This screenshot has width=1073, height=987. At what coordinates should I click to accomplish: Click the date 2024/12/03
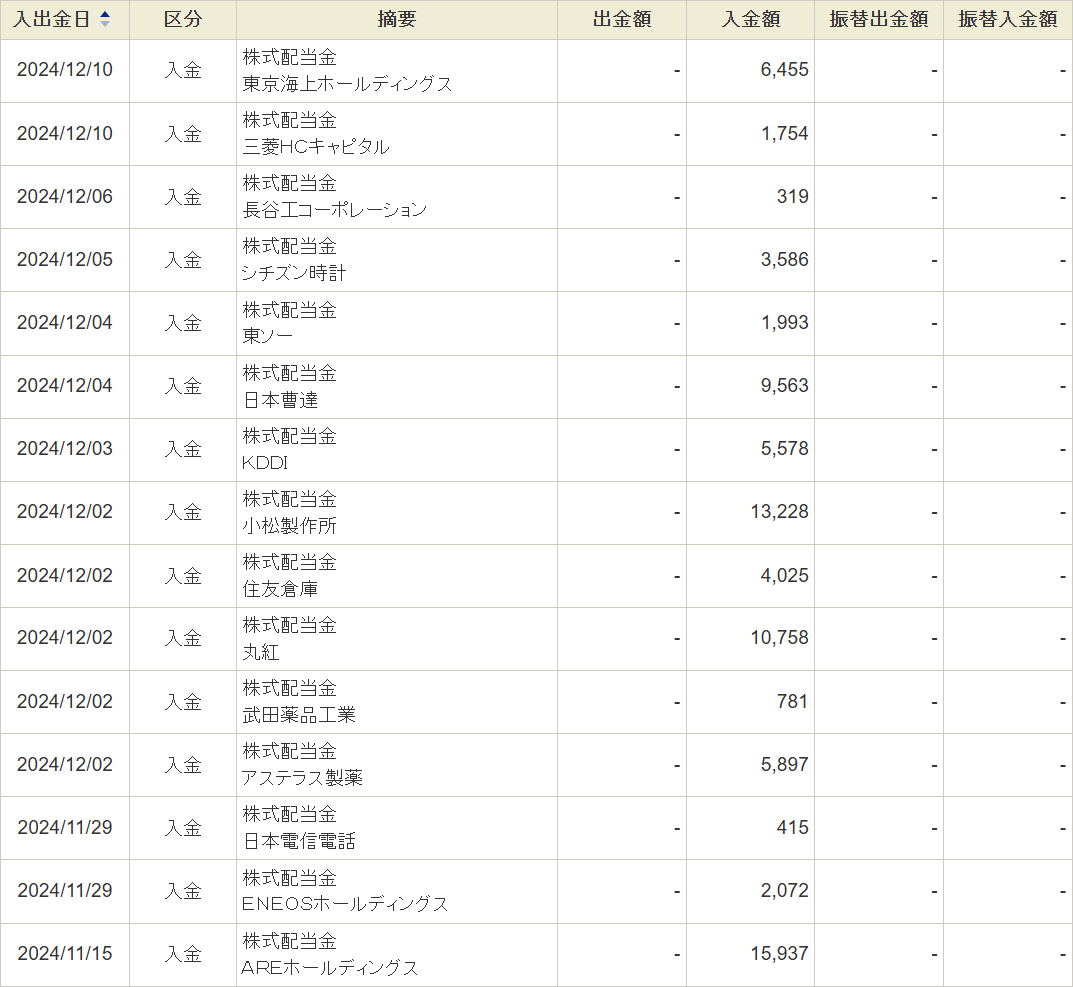point(64,448)
